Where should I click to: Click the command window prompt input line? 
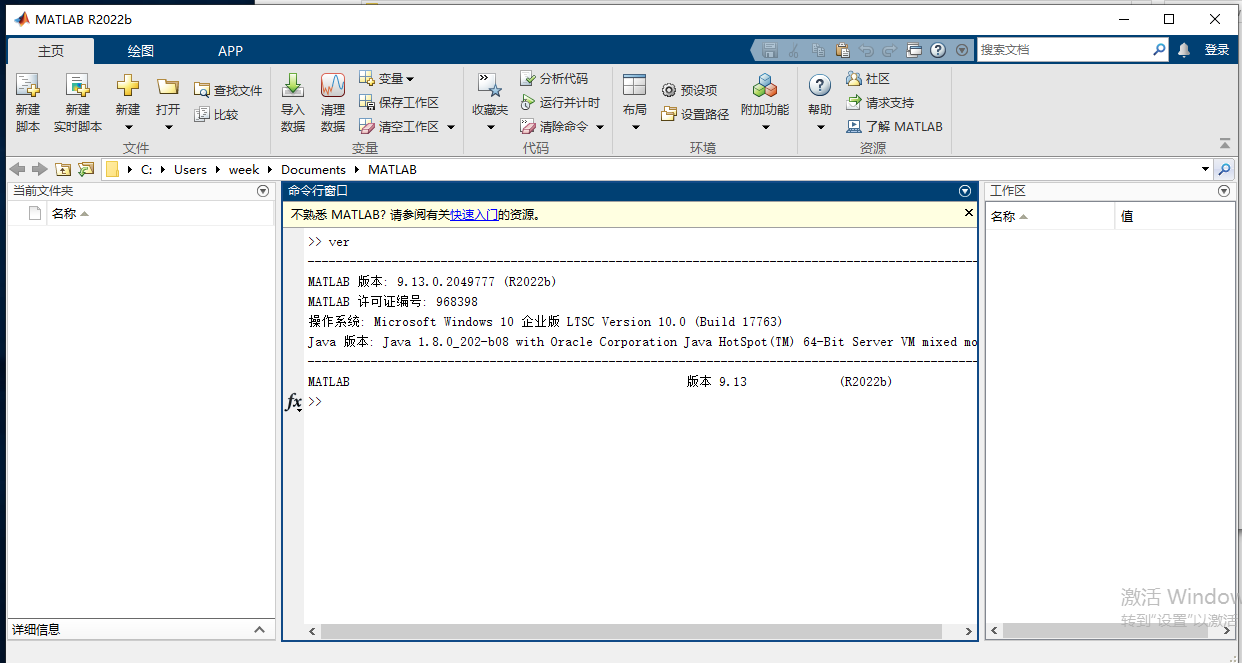pyautogui.click(x=641, y=402)
